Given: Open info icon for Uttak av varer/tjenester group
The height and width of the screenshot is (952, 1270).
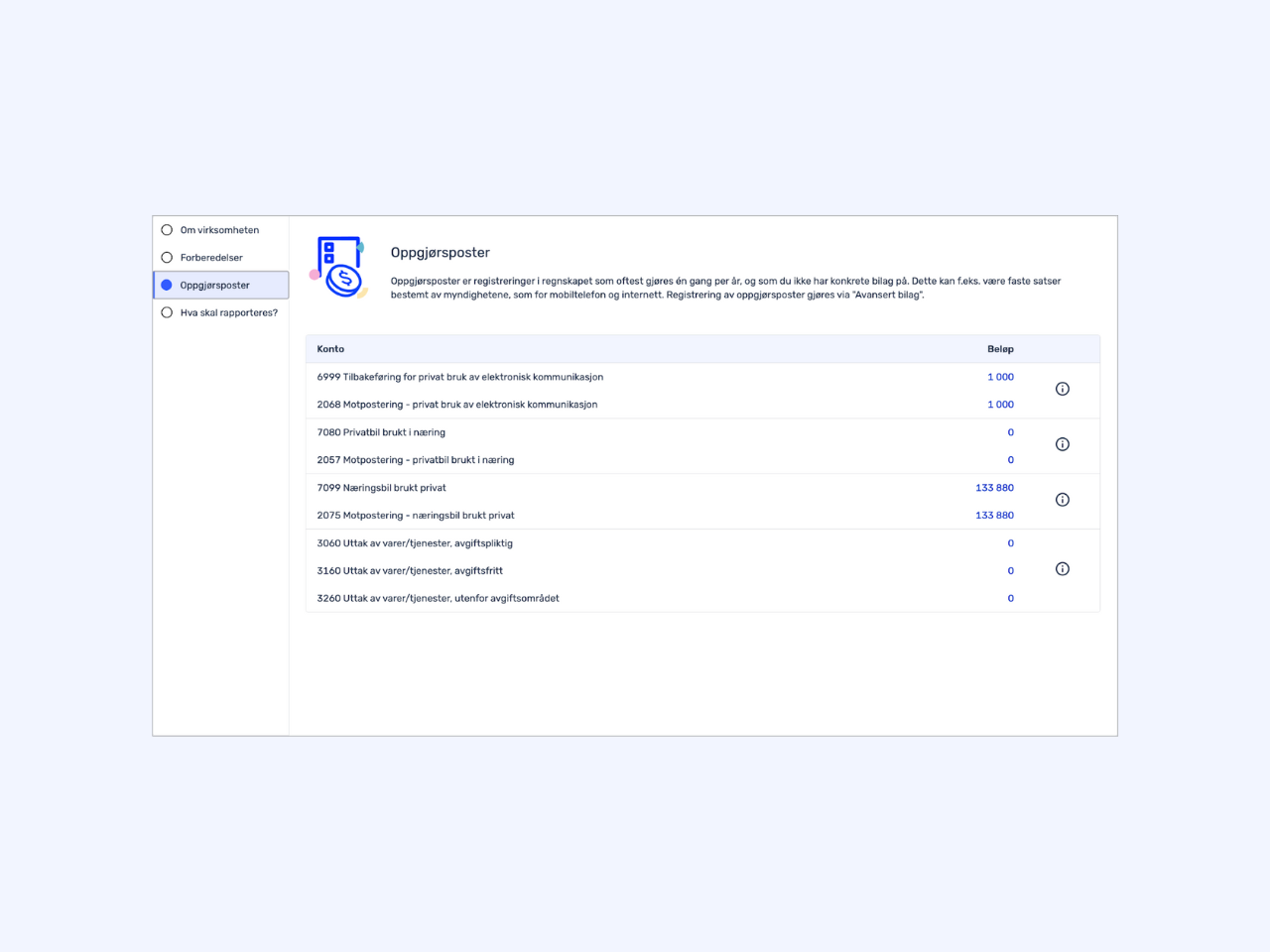Looking at the screenshot, I should coord(1062,569).
